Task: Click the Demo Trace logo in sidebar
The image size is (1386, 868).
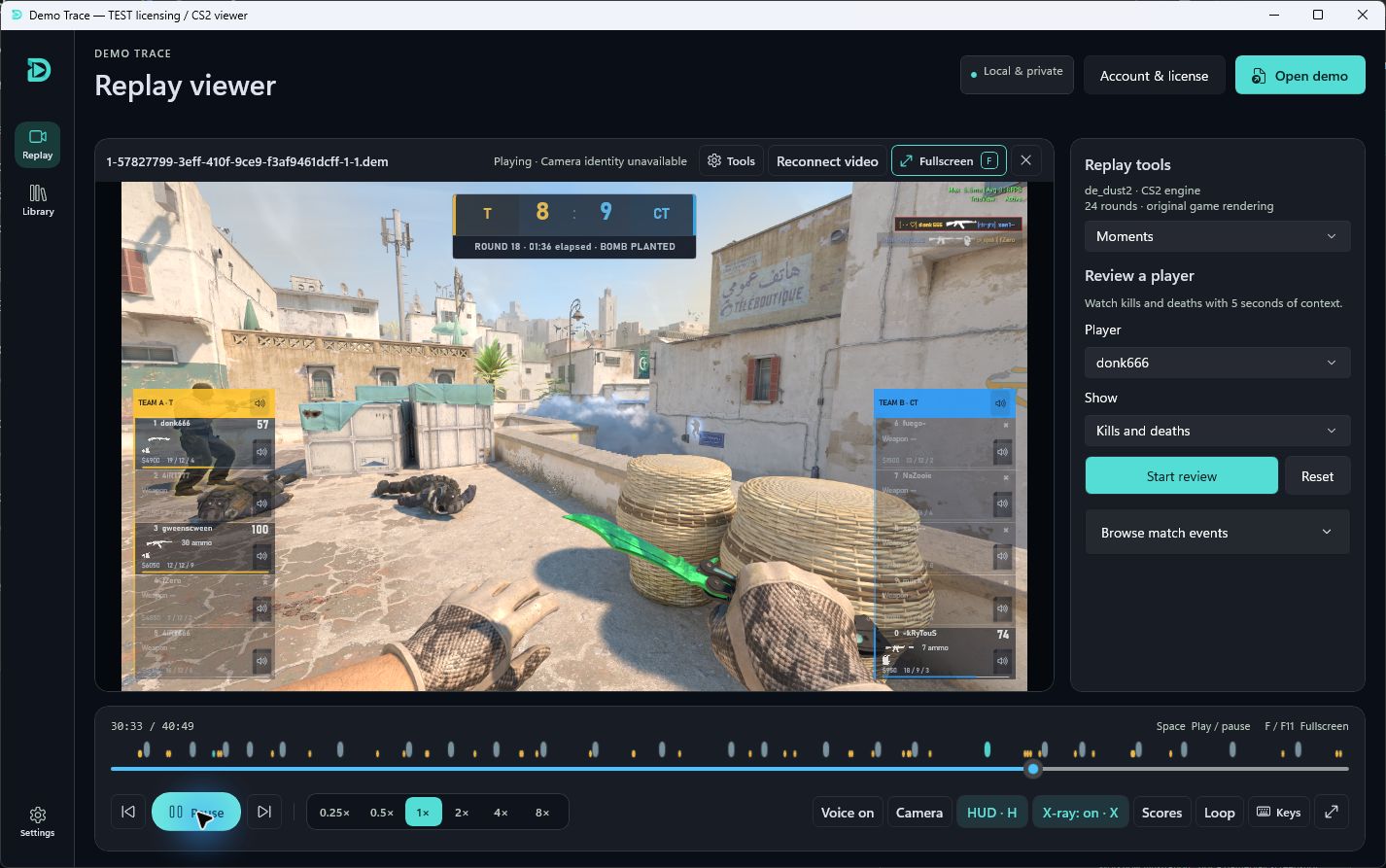Action: 38,70
